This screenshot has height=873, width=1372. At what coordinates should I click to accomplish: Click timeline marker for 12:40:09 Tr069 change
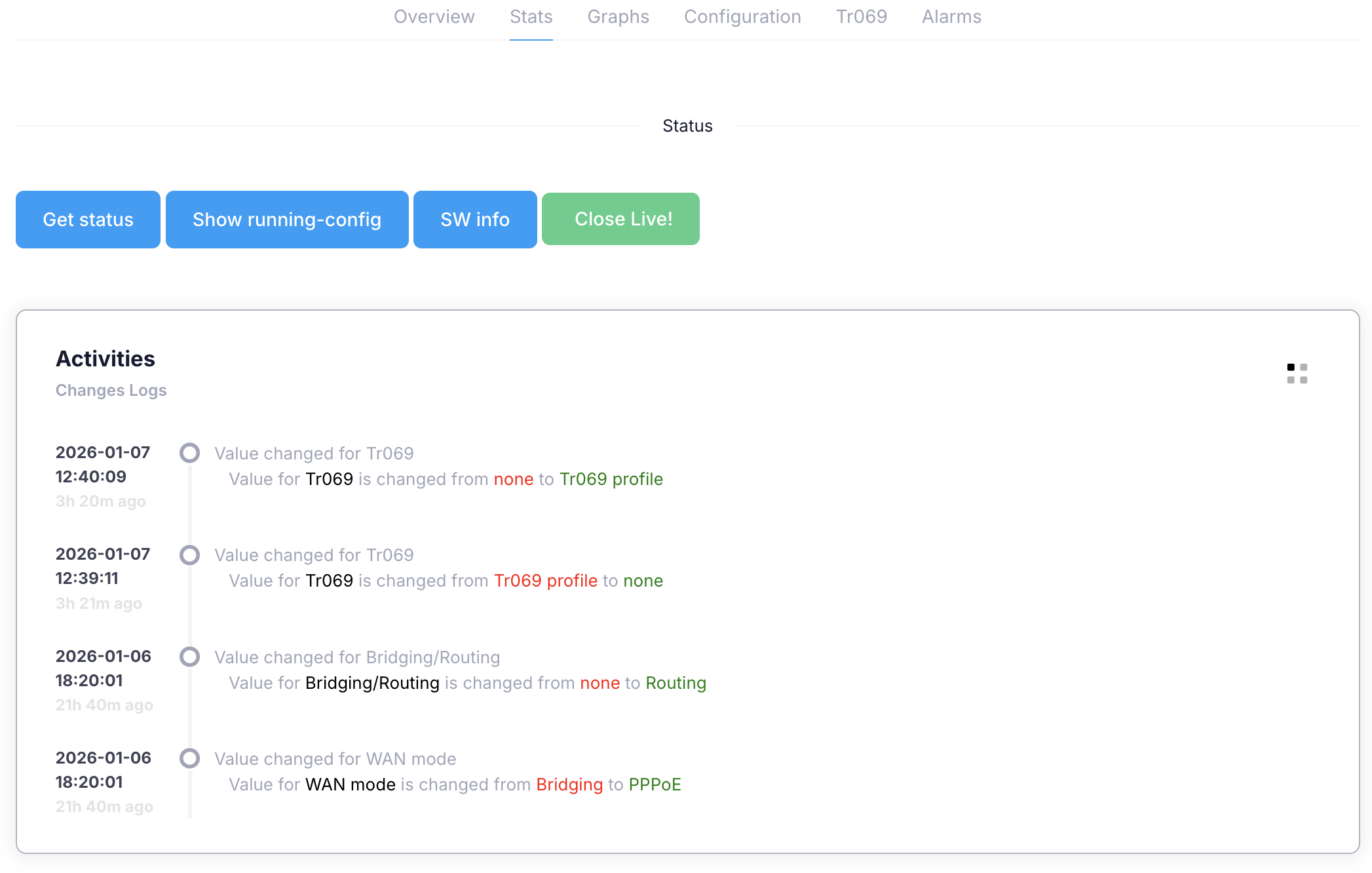(190, 453)
